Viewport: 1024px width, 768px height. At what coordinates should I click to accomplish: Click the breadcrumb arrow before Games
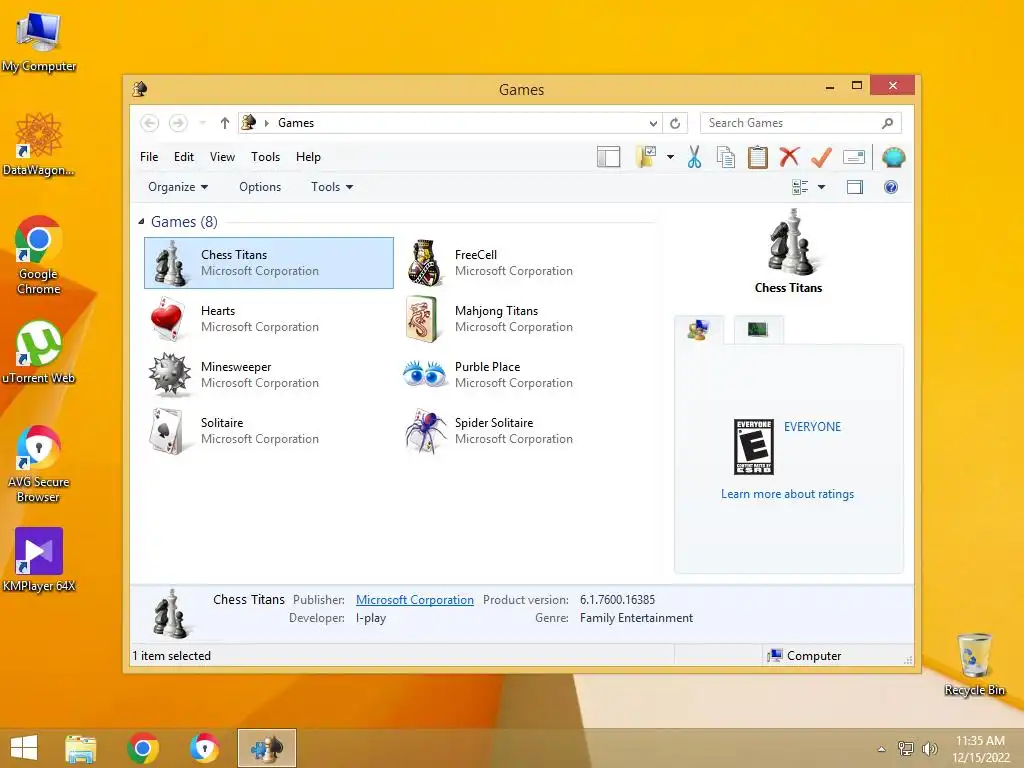pos(266,123)
